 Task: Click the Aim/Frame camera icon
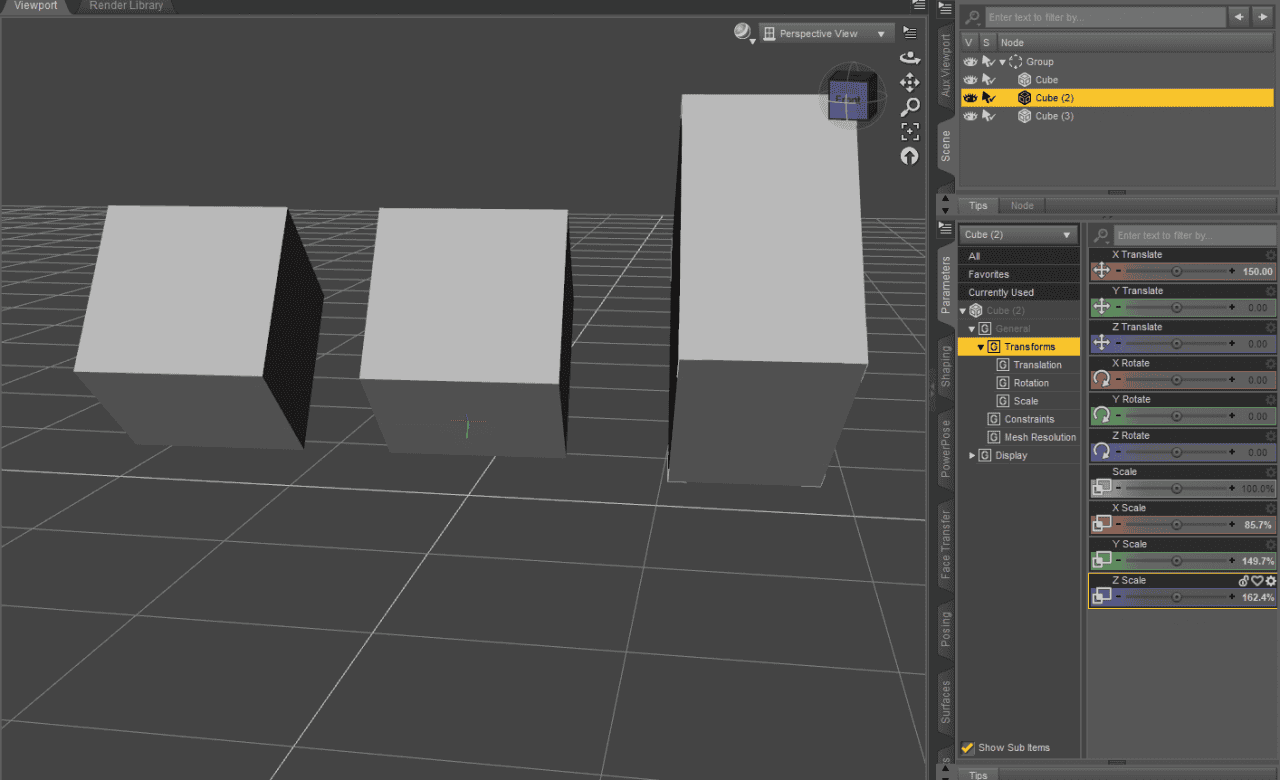pyautogui.click(x=910, y=131)
